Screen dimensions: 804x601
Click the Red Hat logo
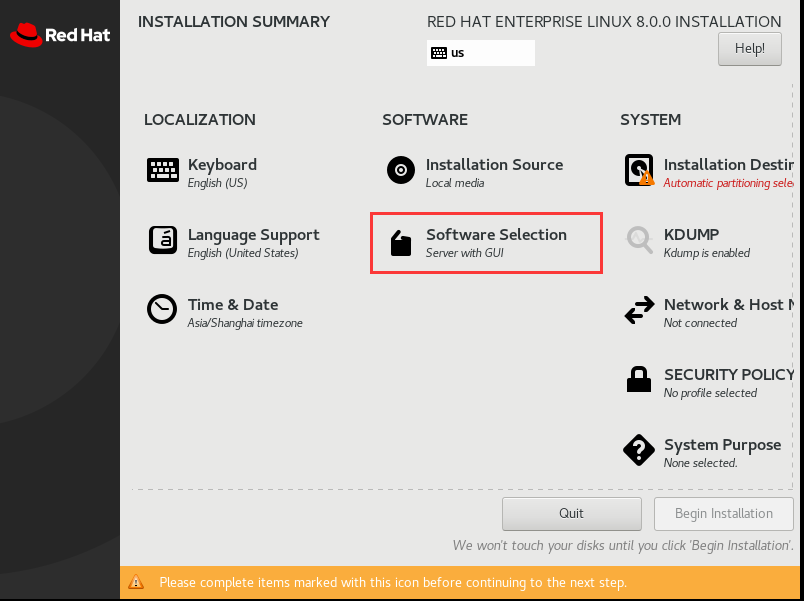(60, 35)
